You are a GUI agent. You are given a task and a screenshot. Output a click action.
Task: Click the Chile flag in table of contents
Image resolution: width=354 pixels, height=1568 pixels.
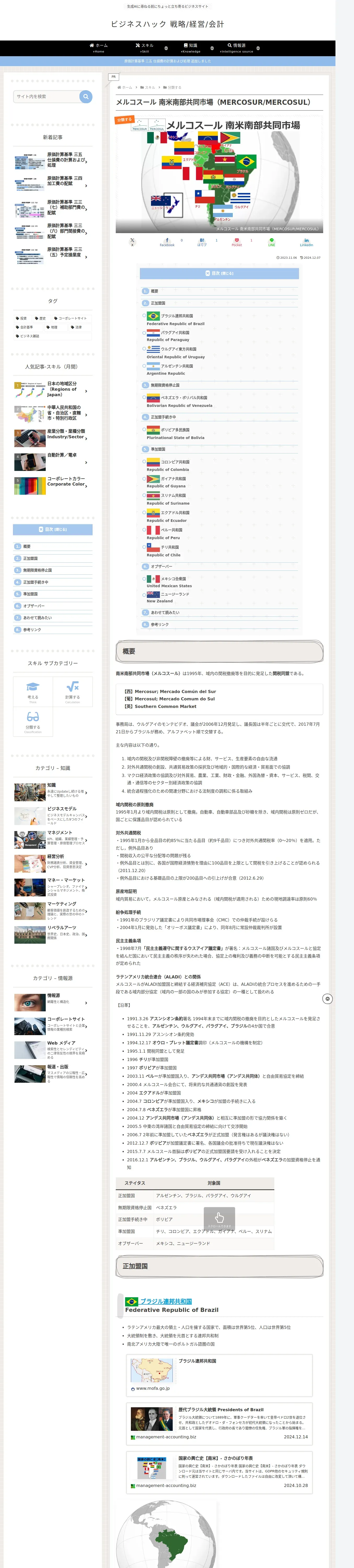(x=153, y=547)
